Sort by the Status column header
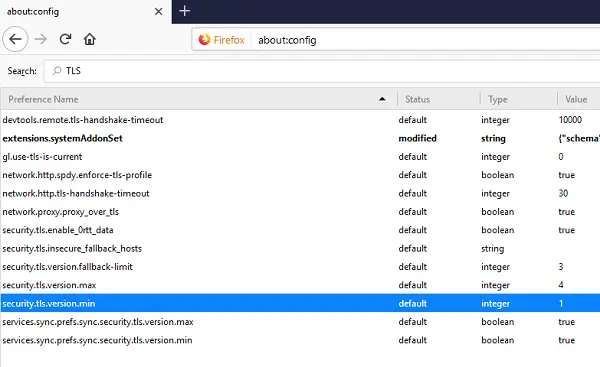The width and height of the screenshot is (600, 367). click(439, 99)
